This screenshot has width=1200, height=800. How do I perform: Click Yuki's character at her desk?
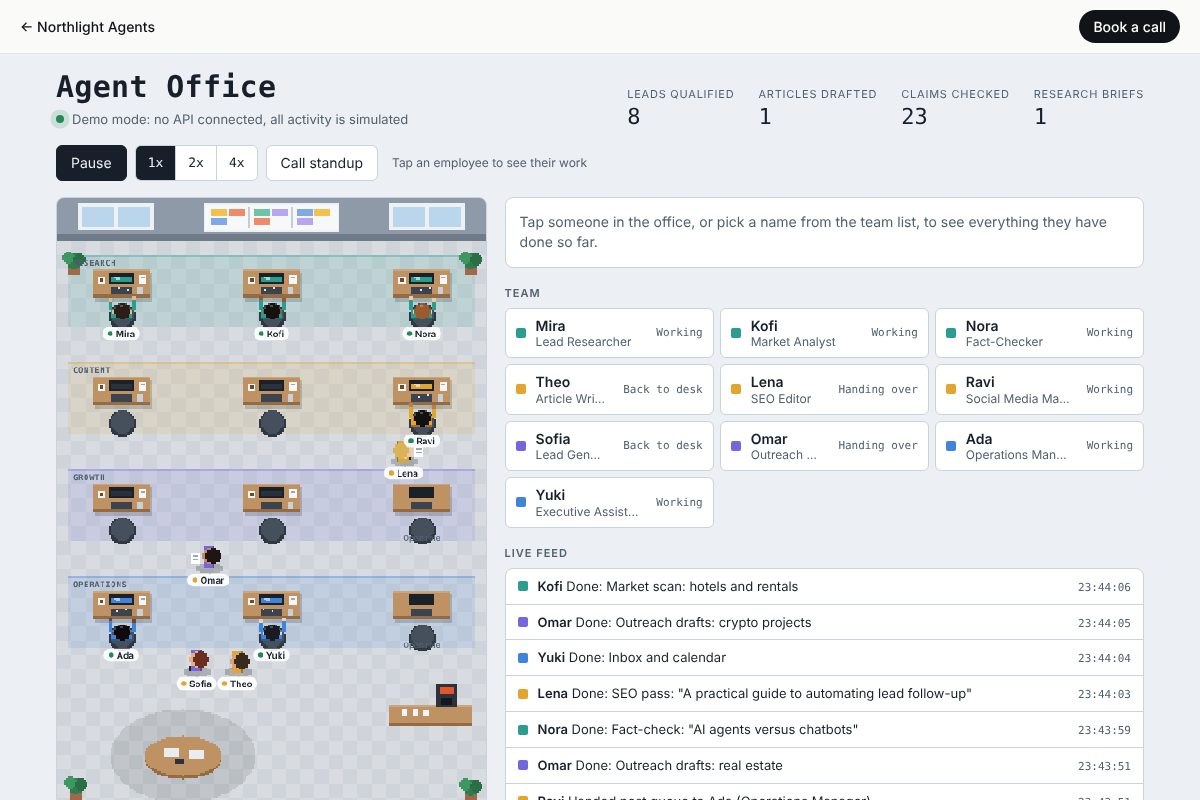(272, 633)
